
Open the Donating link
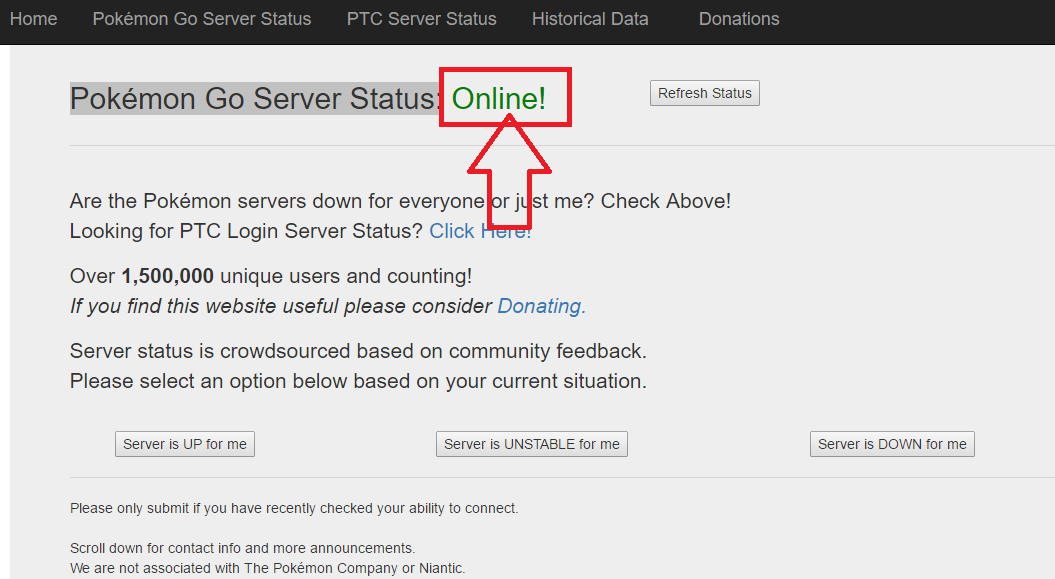coord(542,306)
